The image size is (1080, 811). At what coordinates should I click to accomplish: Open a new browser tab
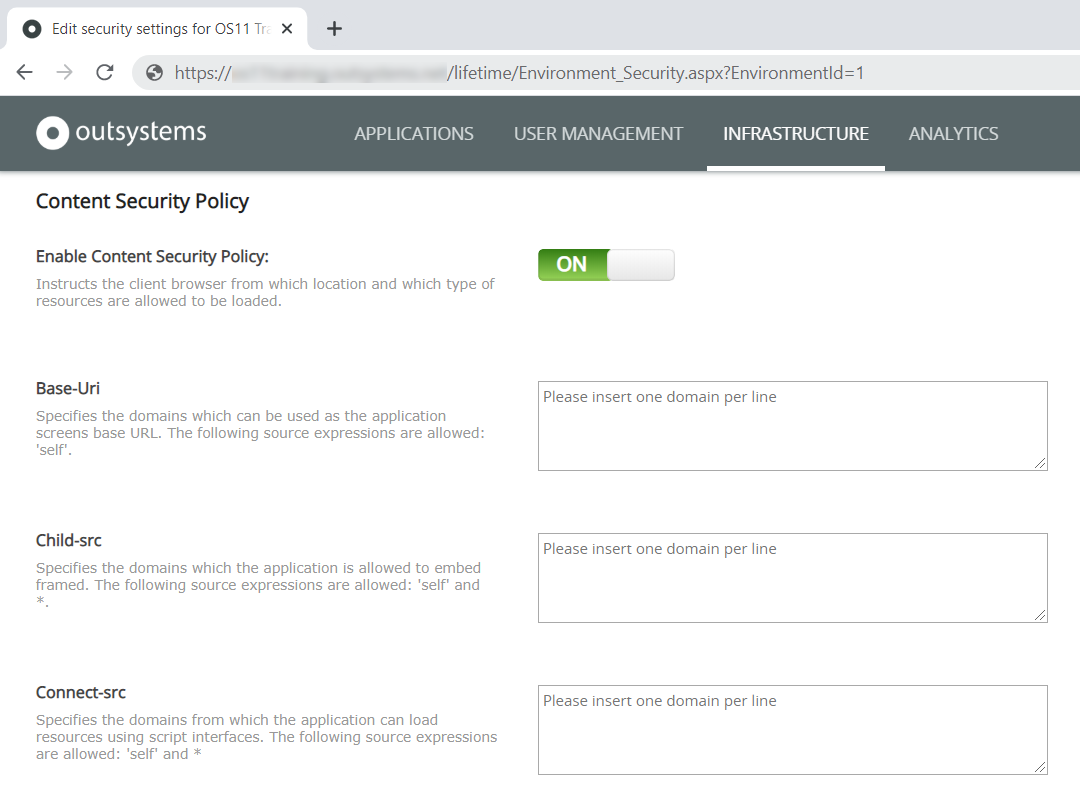click(x=334, y=28)
